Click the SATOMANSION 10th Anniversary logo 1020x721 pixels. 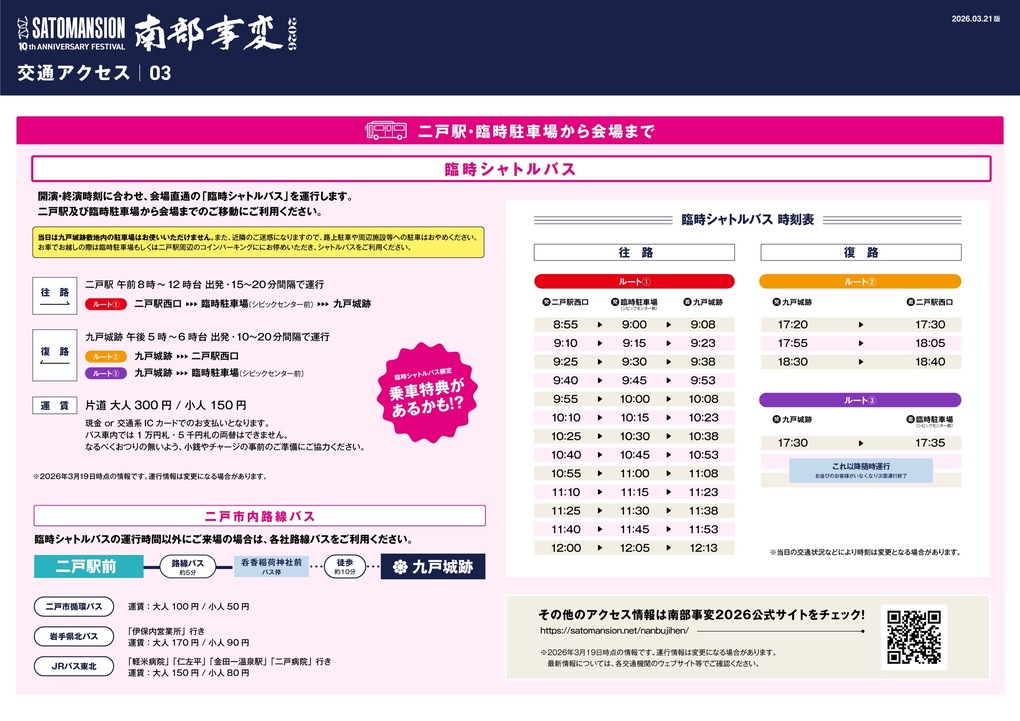click(x=70, y=32)
